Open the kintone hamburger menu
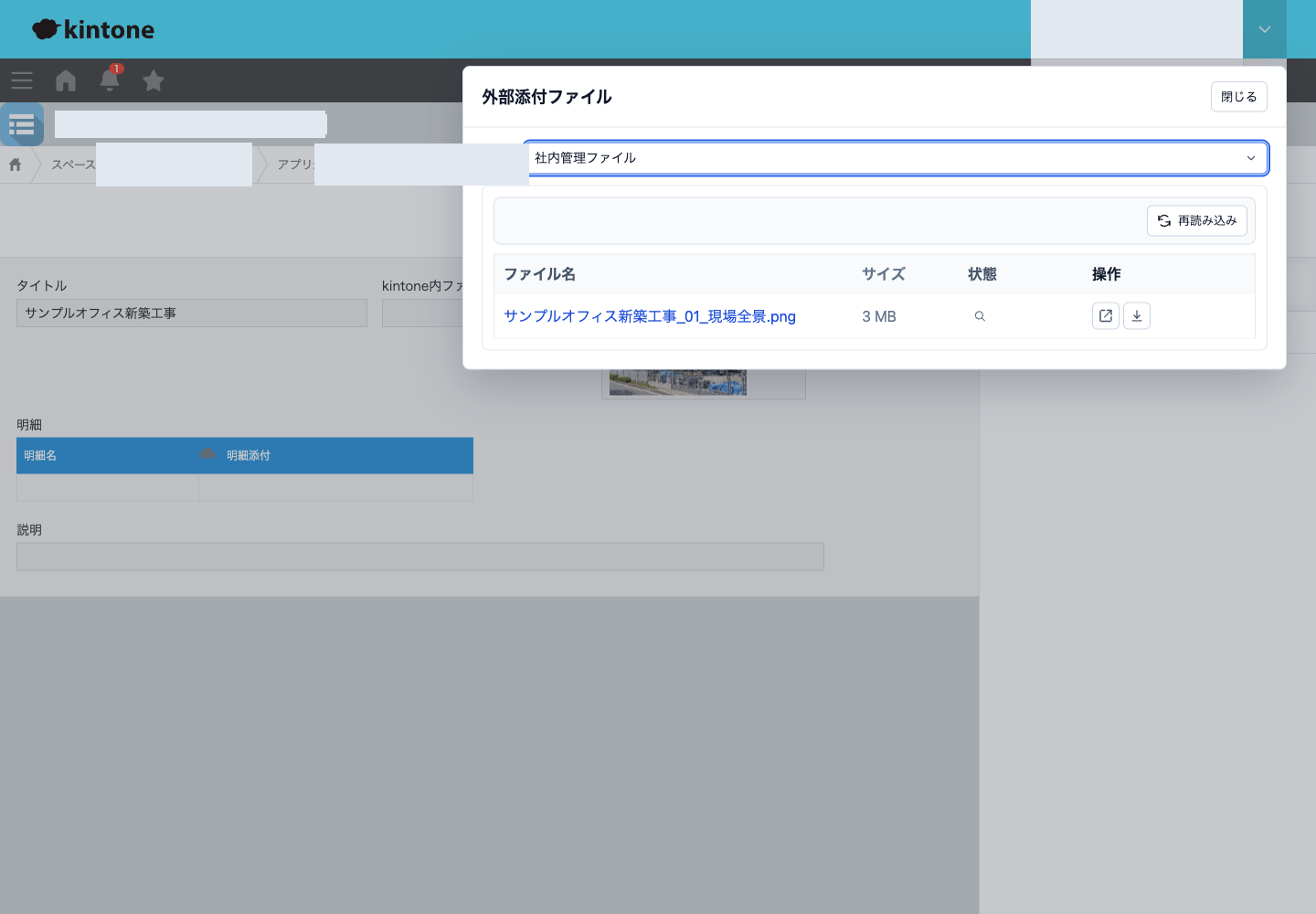 coord(22,80)
